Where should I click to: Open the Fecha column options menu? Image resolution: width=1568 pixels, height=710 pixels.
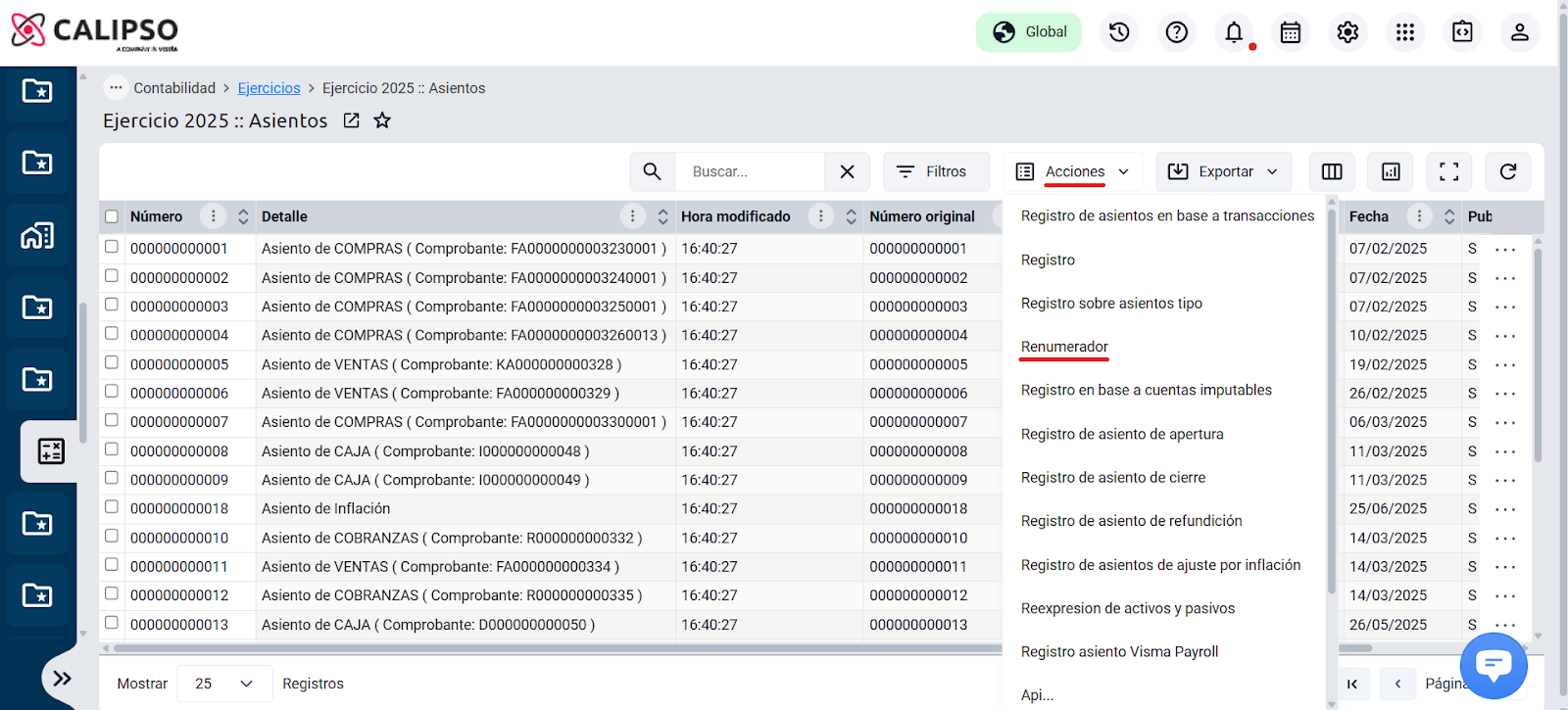click(1419, 216)
